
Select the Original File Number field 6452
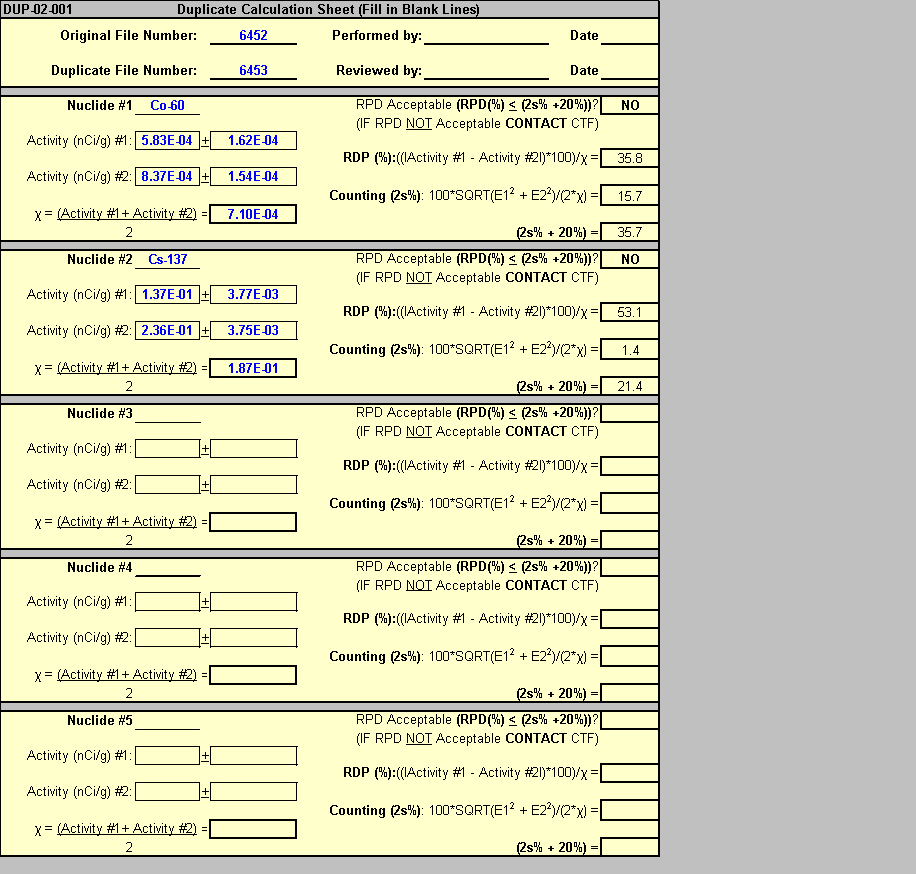(x=253, y=36)
